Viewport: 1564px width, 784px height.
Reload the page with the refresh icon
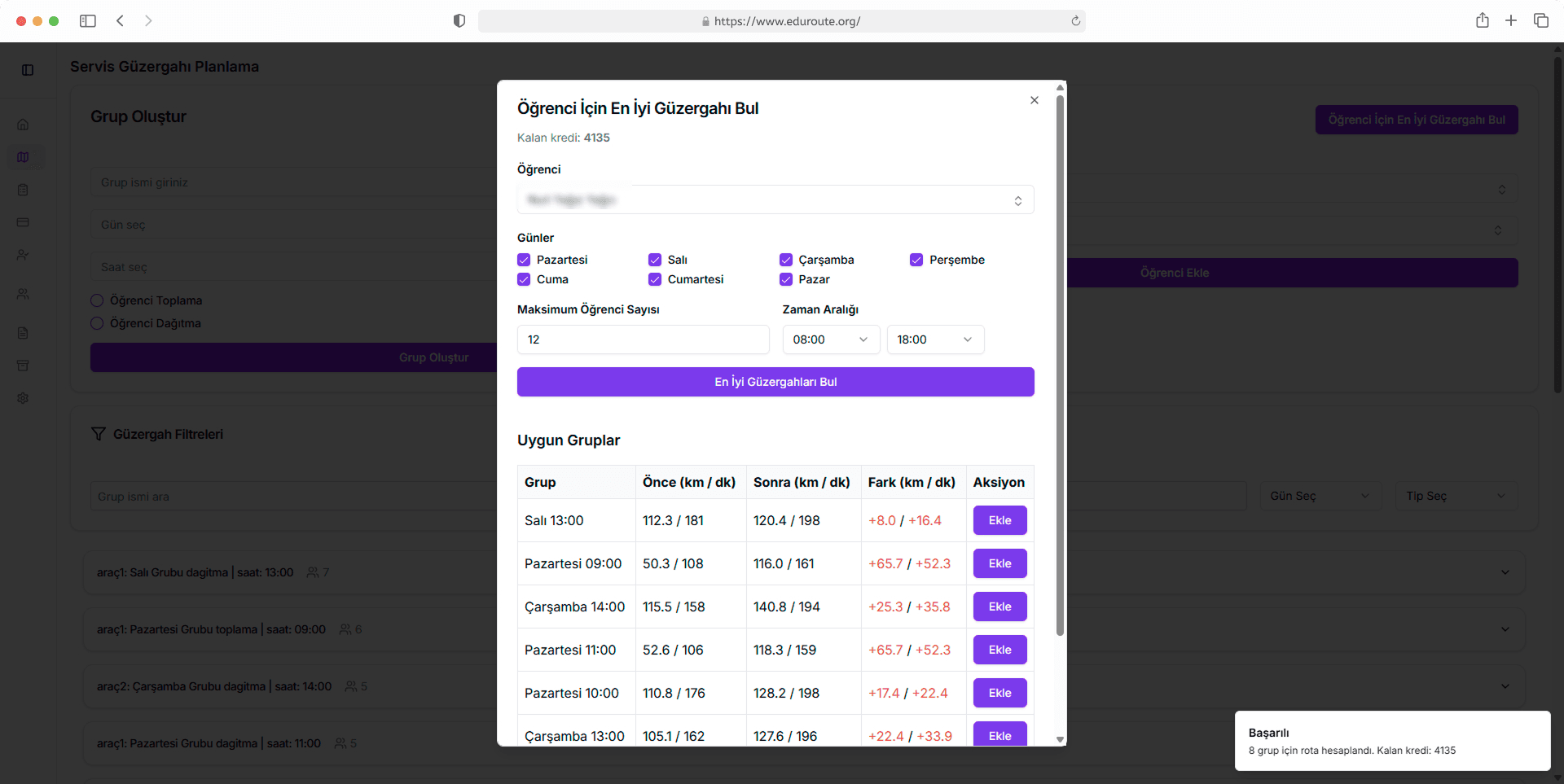coord(1075,21)
